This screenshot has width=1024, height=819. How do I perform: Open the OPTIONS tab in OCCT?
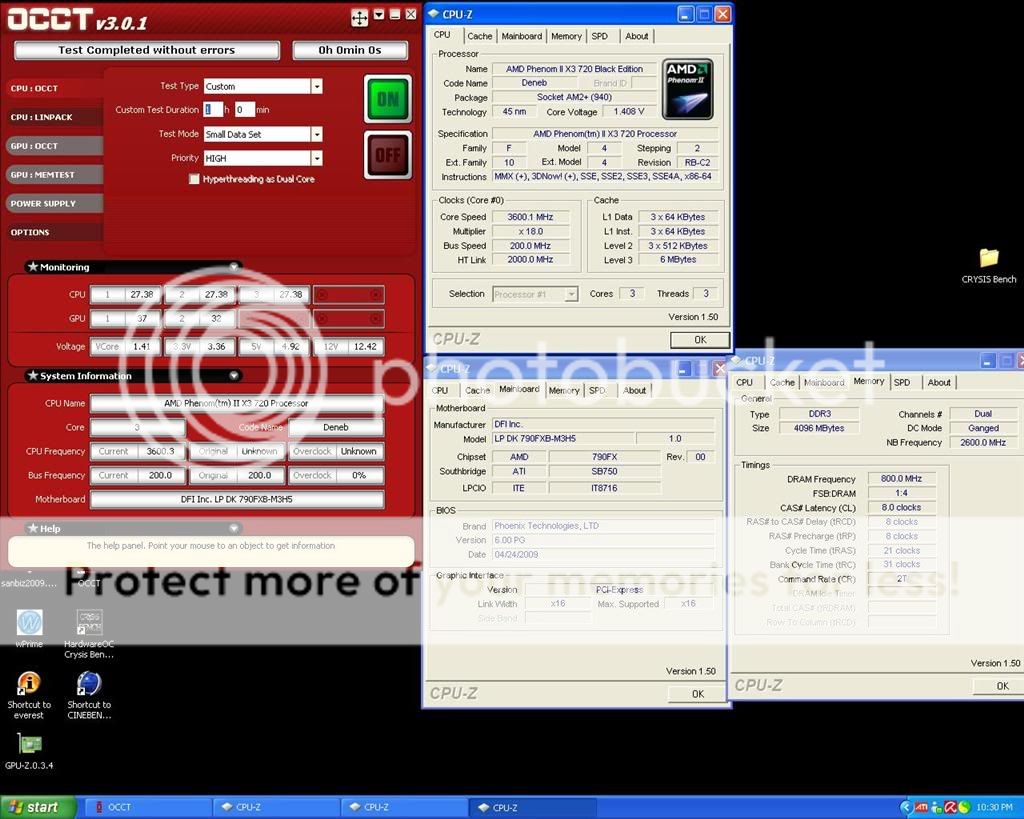pyautogui.click(x=55, y=232)
